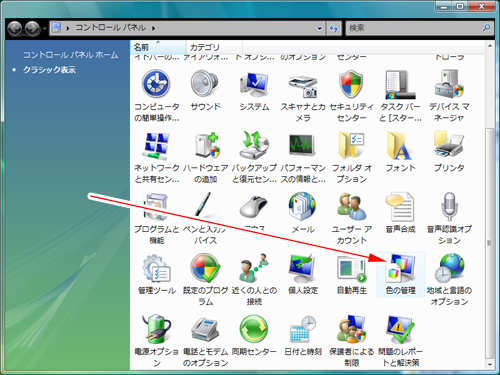Screen dimensions: 500x375
Task: Expand arrow after コントロール パネル breadcrumb
Action: pos(153,28)
